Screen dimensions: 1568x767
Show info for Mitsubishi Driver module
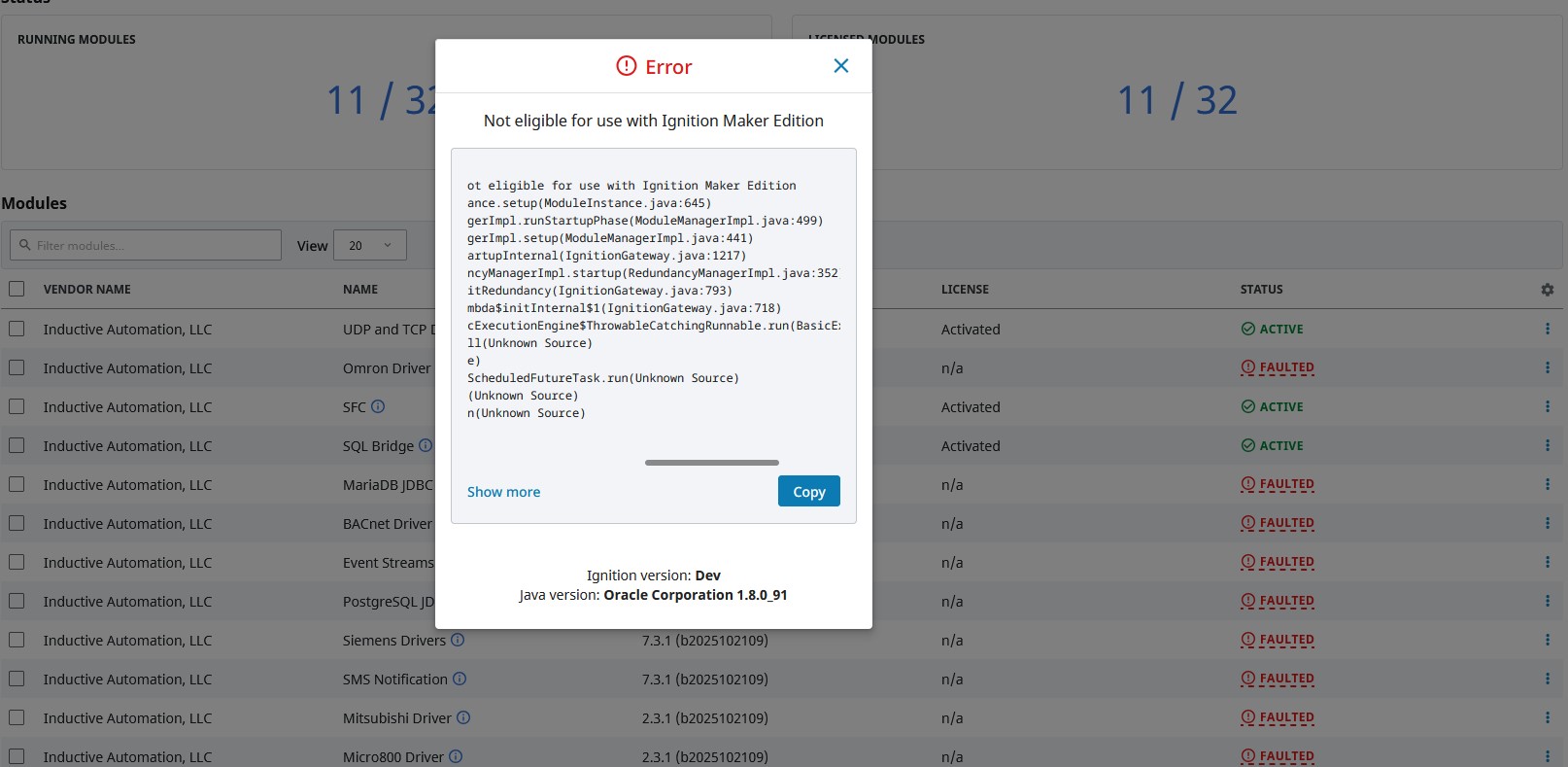[463, 717]
